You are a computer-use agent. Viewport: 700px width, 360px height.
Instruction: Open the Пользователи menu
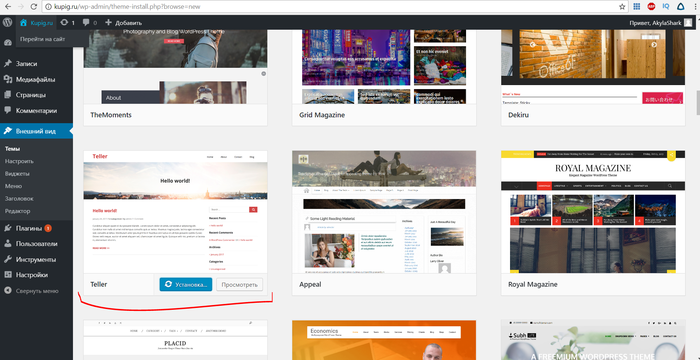(36, 244)
